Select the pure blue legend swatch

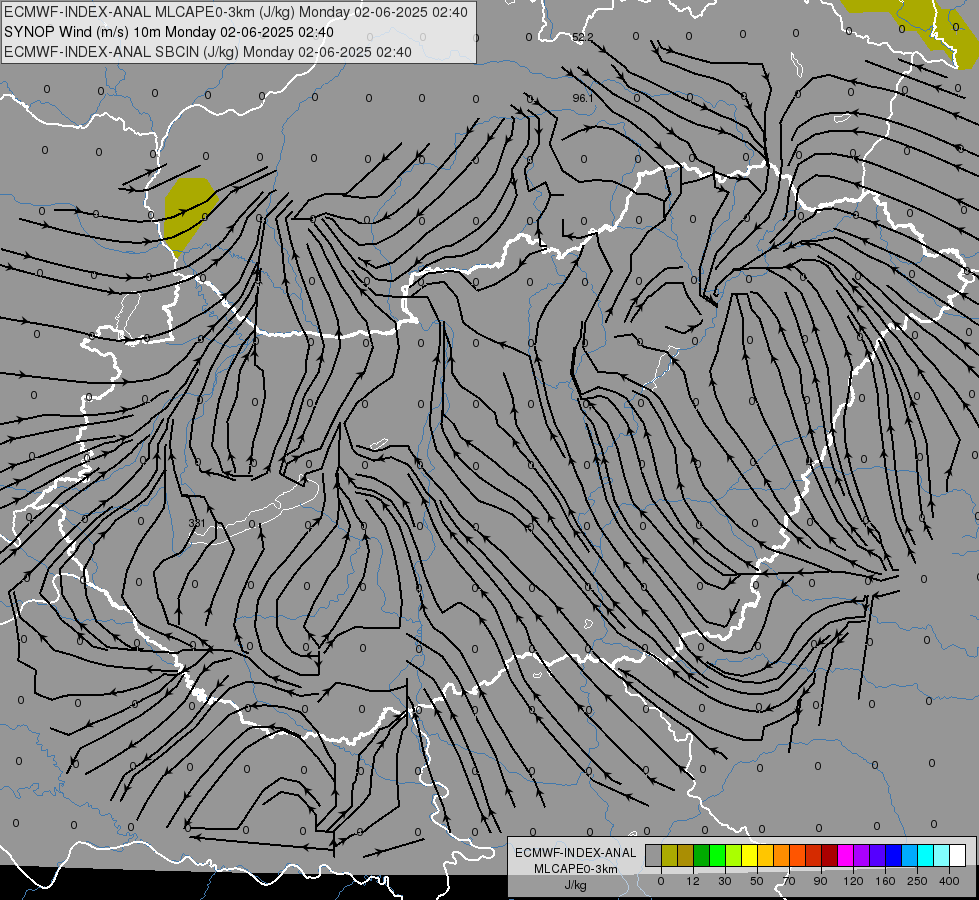893,856
